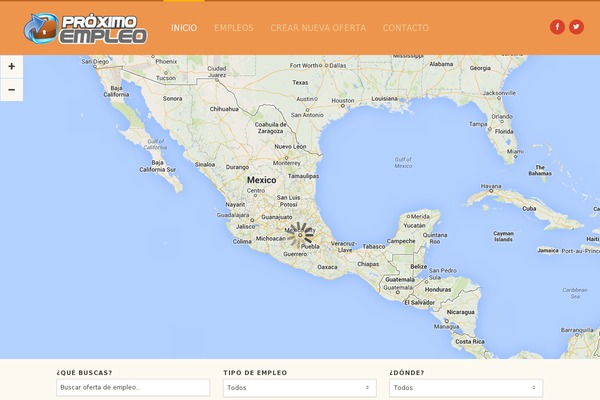Click the 'Sinaloa' label on map

pos(205,165)
